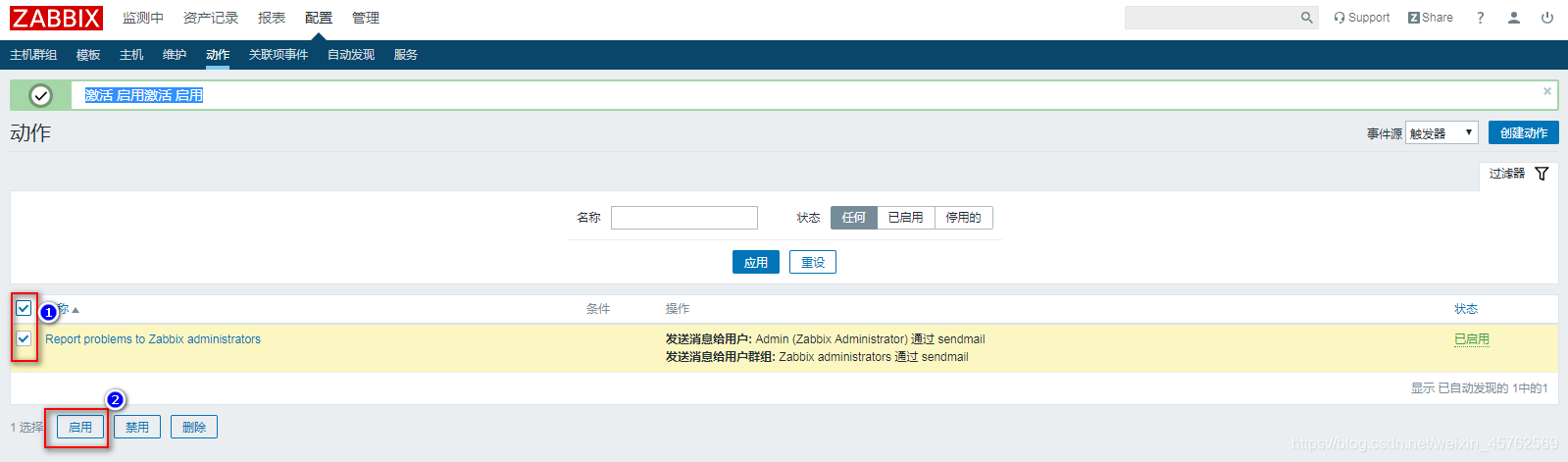
Task: Go to the 自动发现 submenu
Action: (x=351, y=55)
